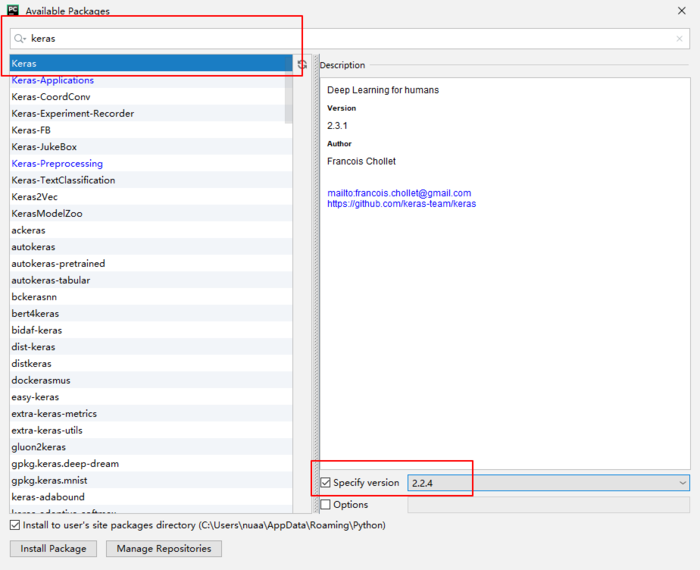Viewport: 700px width, 570px height.
Task: Click the disabled Options text field
Action: pos(548,504)
